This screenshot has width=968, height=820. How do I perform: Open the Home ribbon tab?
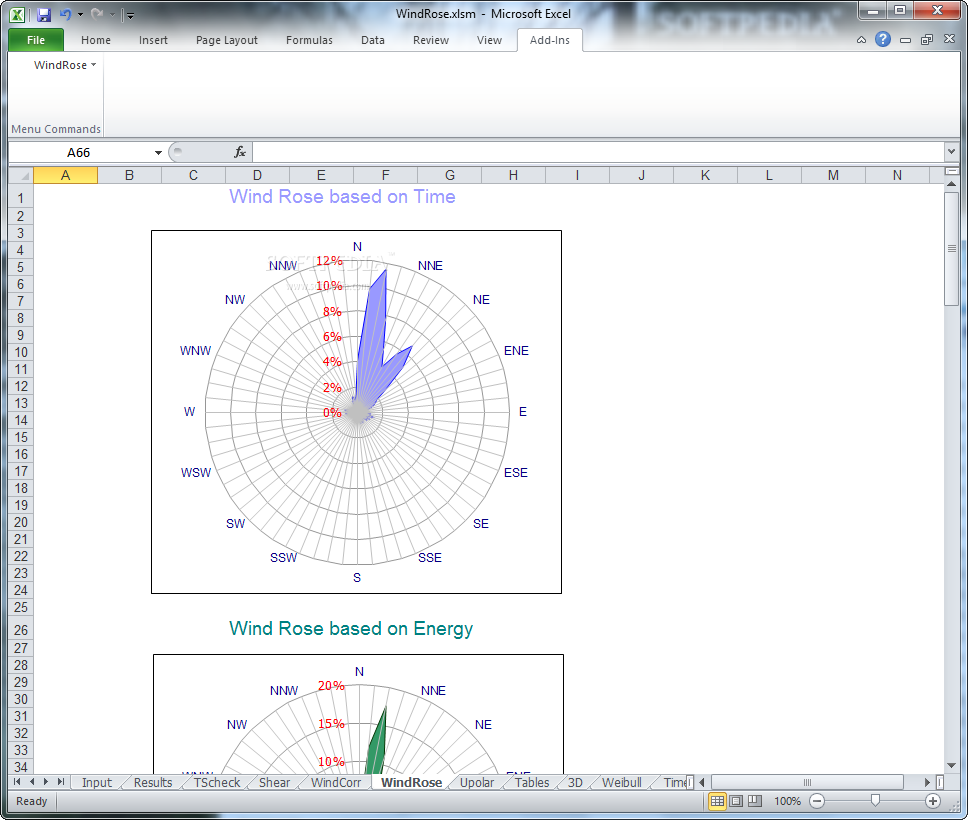(96, 40)
